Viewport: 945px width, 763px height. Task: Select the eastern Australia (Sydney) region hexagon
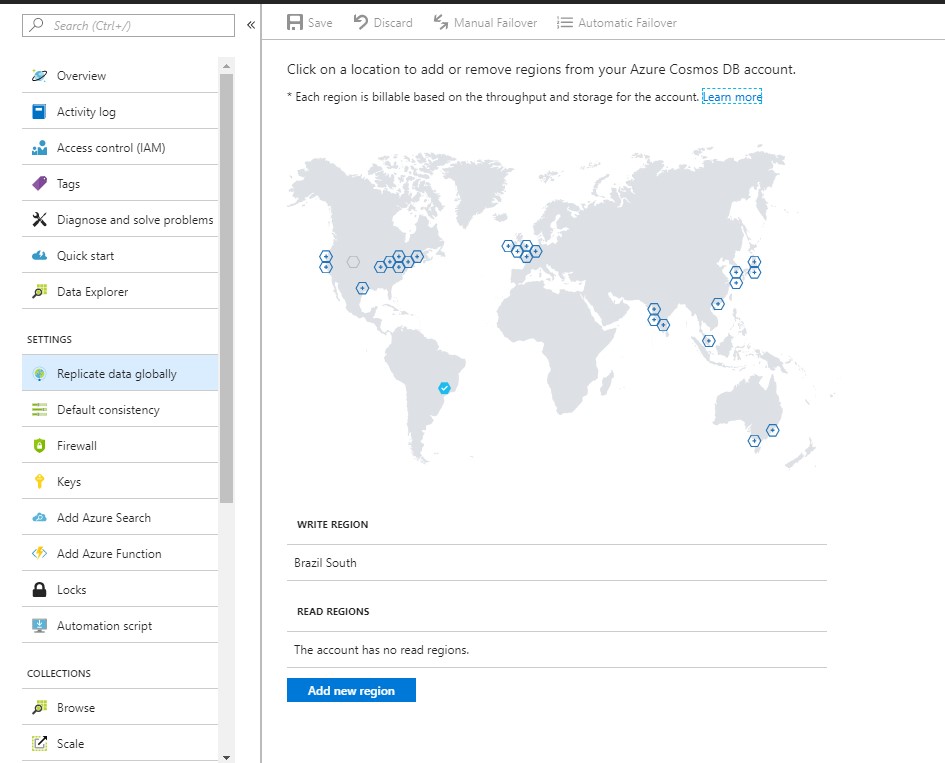pyautogui.click(x=773, y=430)
